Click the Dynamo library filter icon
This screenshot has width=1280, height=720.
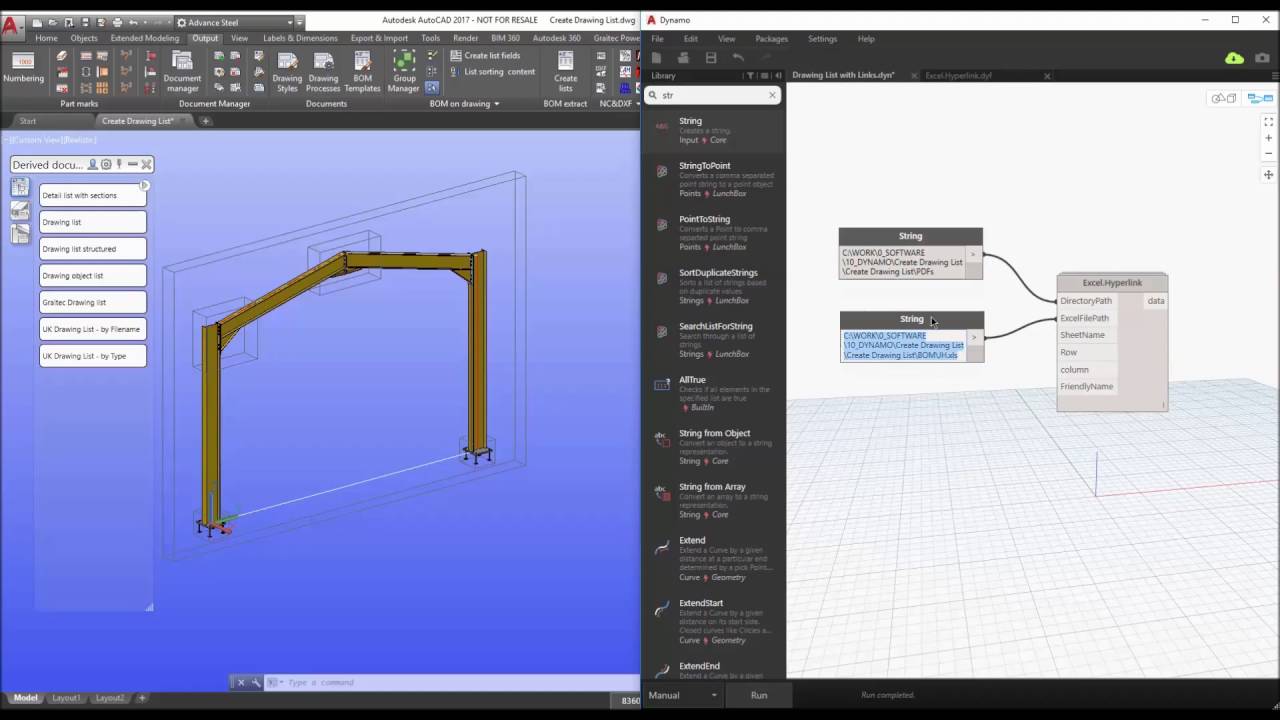[x=750, y=76]
